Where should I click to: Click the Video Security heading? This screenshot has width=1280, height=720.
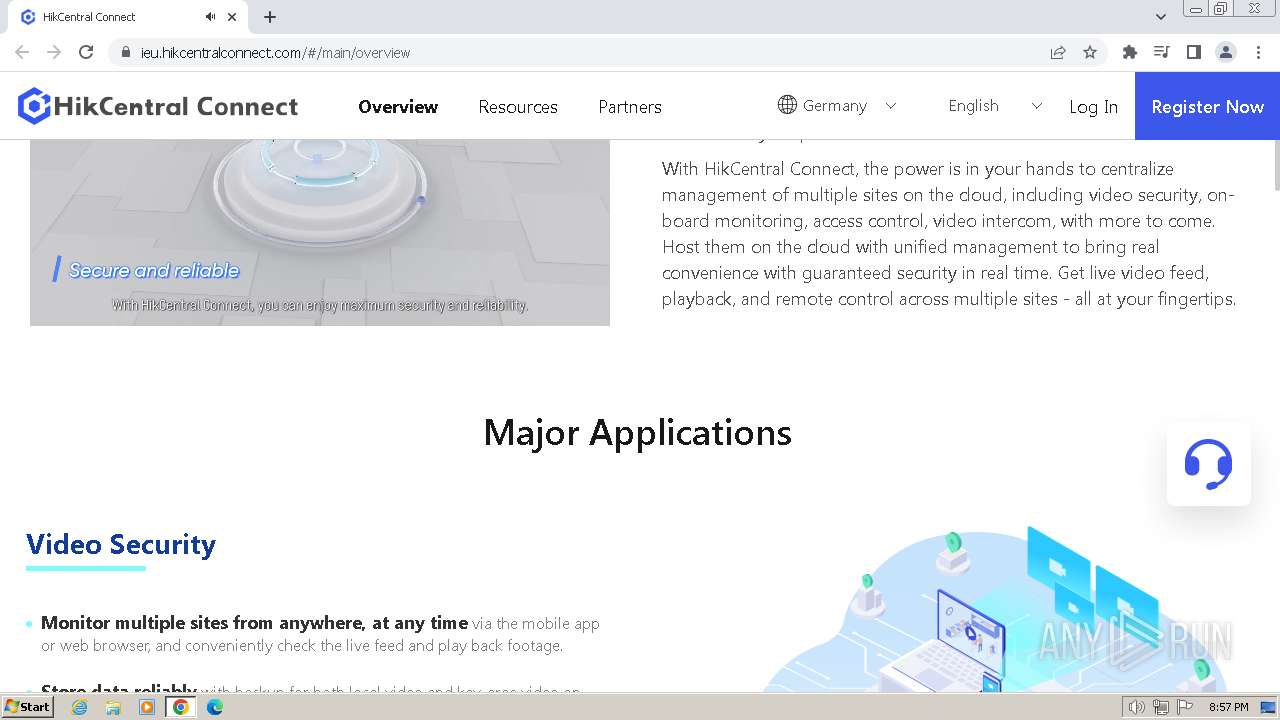click(x=121, y=544)
